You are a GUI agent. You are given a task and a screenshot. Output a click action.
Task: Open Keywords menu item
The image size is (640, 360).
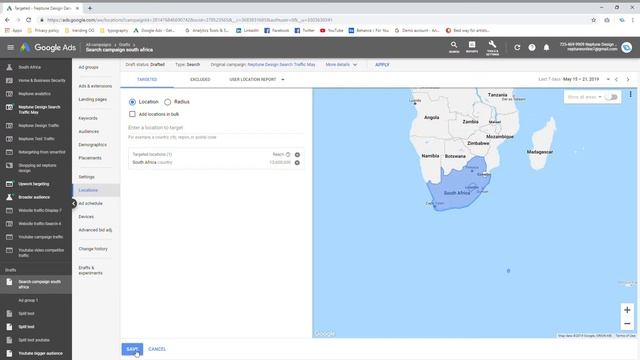click(x=88, y=118)
